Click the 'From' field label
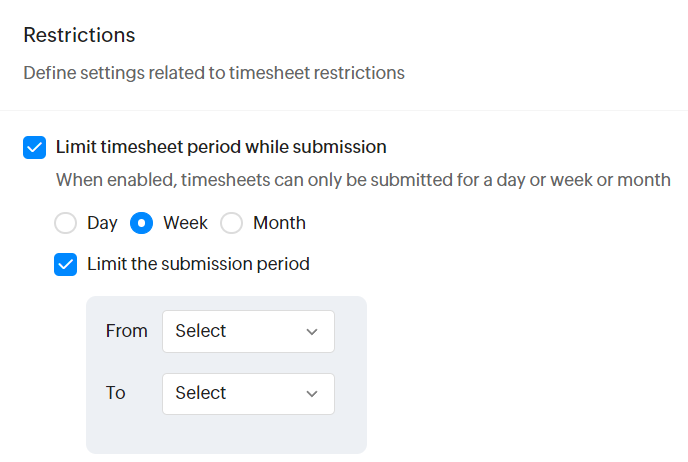688x462 pixels. pos(126,331)
